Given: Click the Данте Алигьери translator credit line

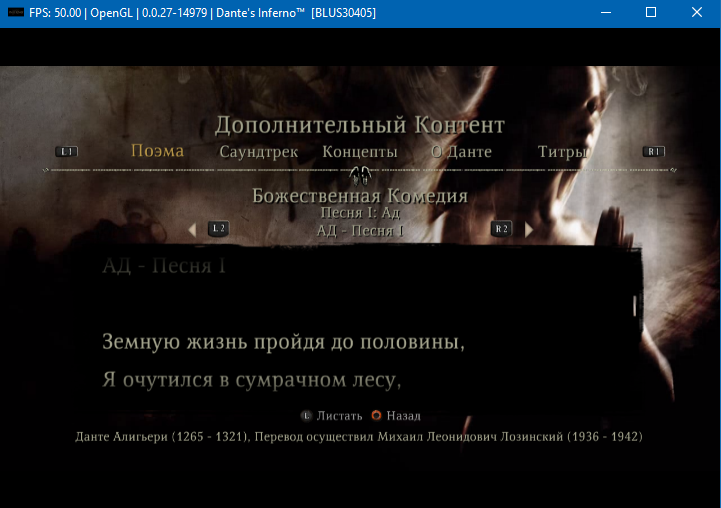Looking at the screenshot, I should coord(359,437).
